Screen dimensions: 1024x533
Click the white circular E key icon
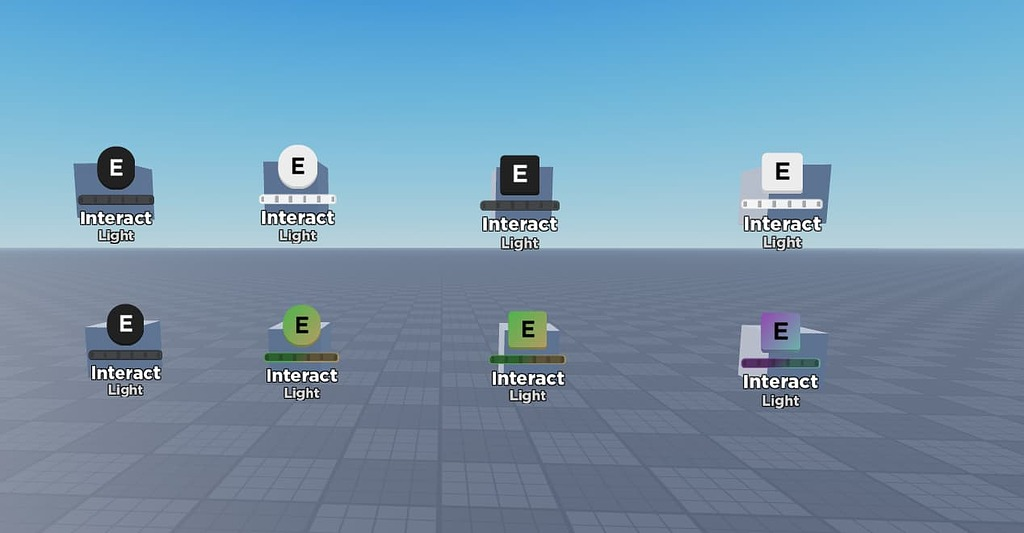[298, 166]
